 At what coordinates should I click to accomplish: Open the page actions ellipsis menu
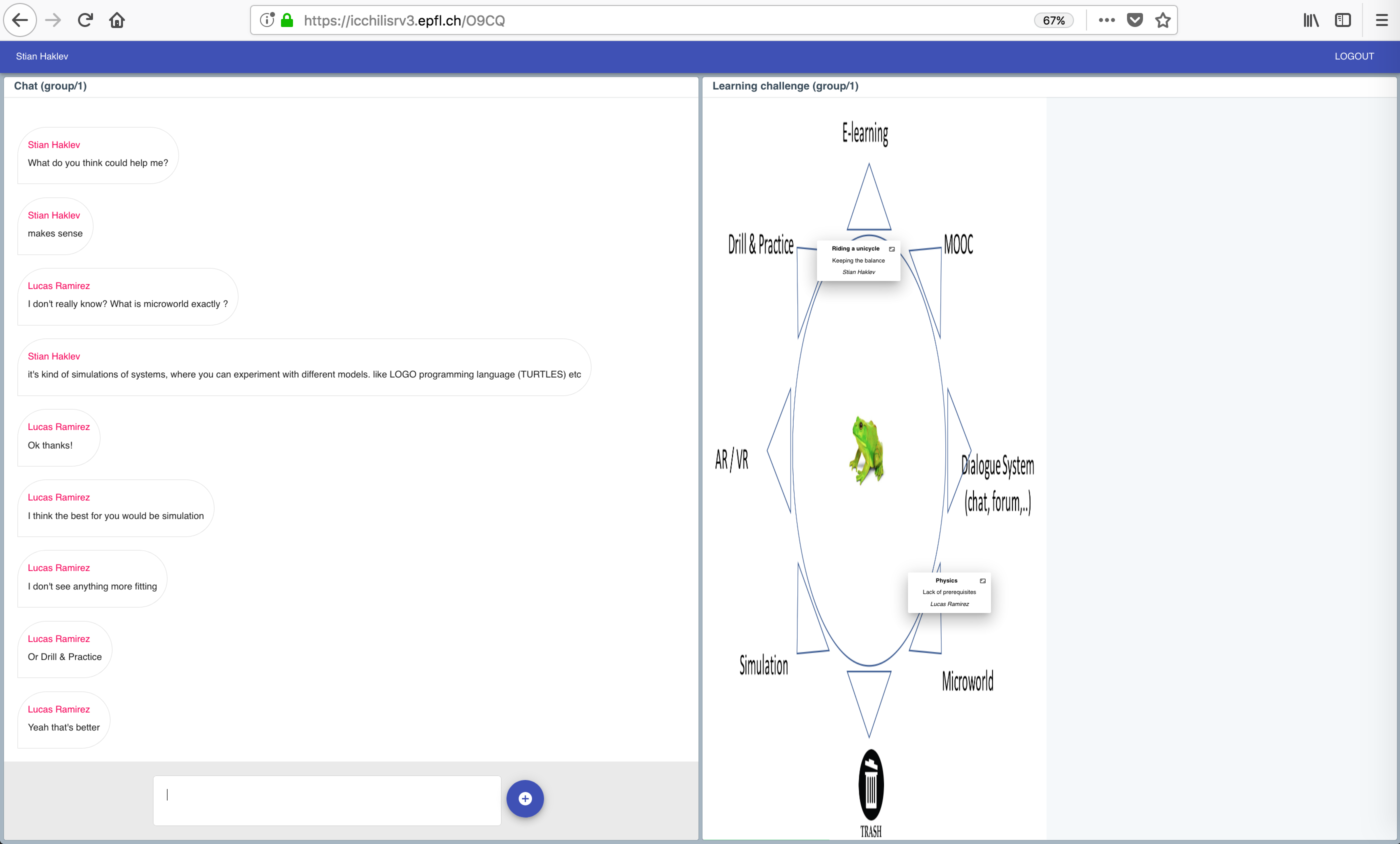(x=1105, y=20)
